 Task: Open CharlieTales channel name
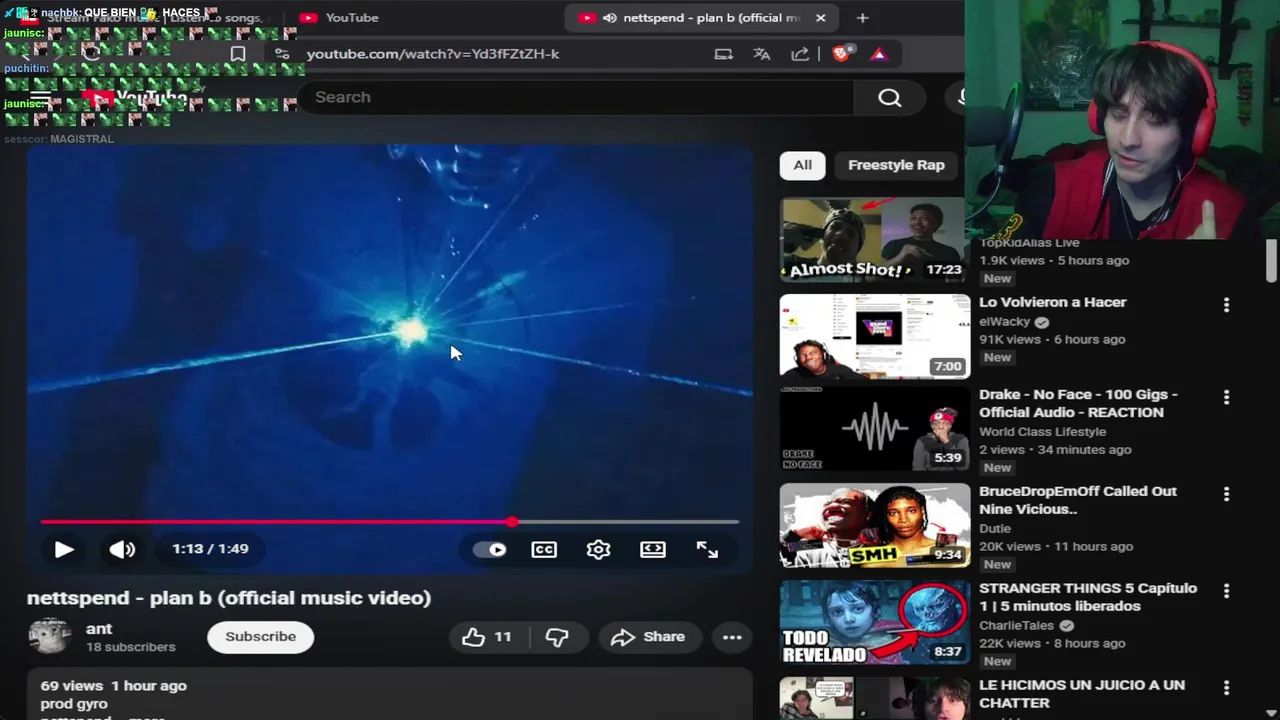click(1016, 626)
